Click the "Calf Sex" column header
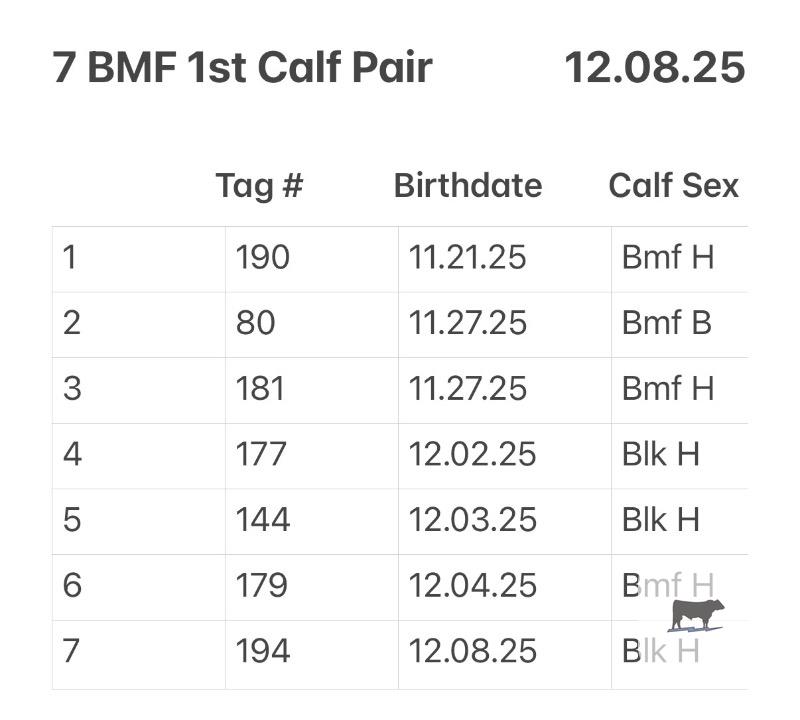Screen dimensions: 800x720 click(673, 185)
